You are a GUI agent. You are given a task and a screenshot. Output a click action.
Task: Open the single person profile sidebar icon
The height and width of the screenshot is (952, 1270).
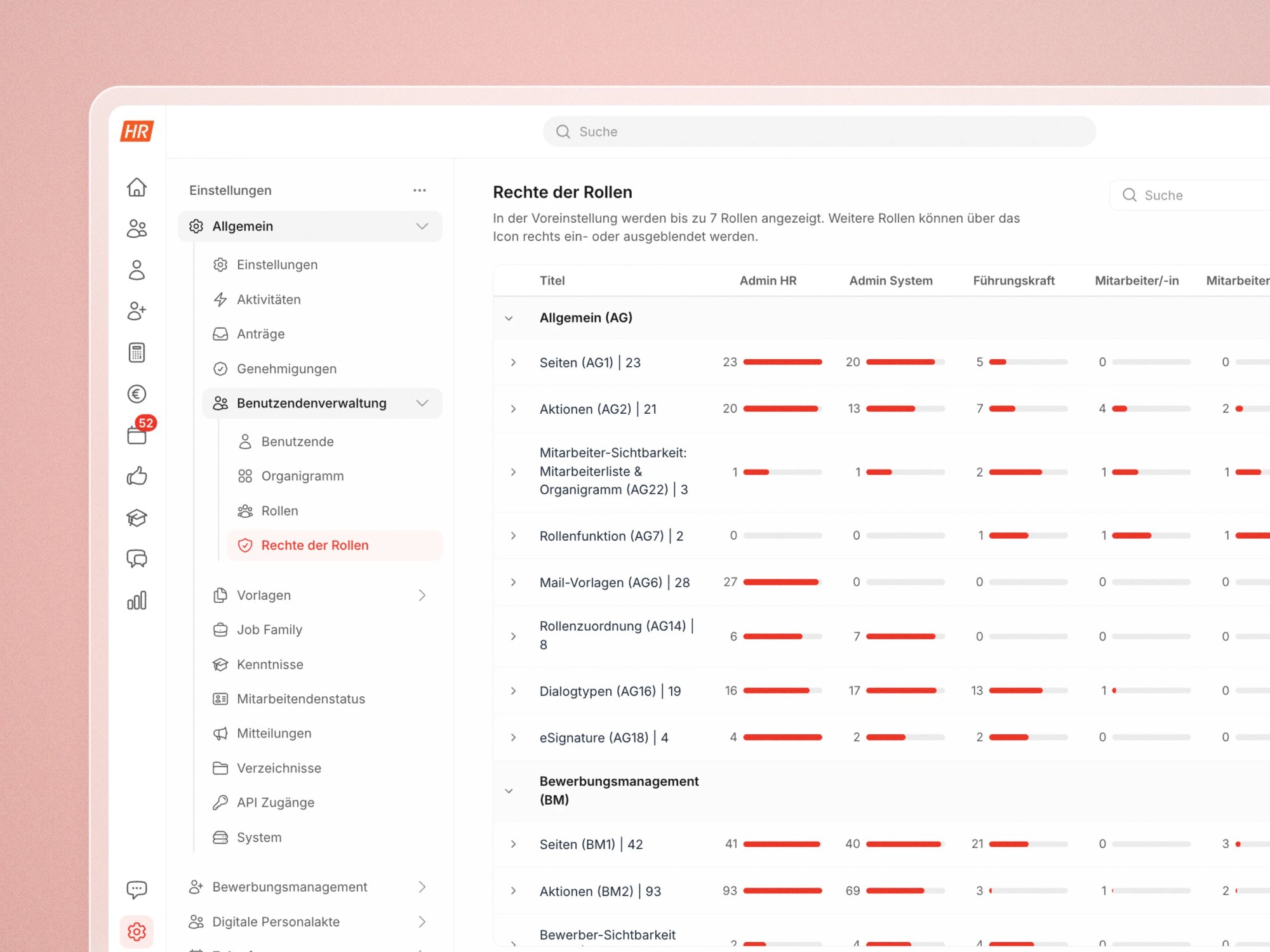[x=137, y=270]
